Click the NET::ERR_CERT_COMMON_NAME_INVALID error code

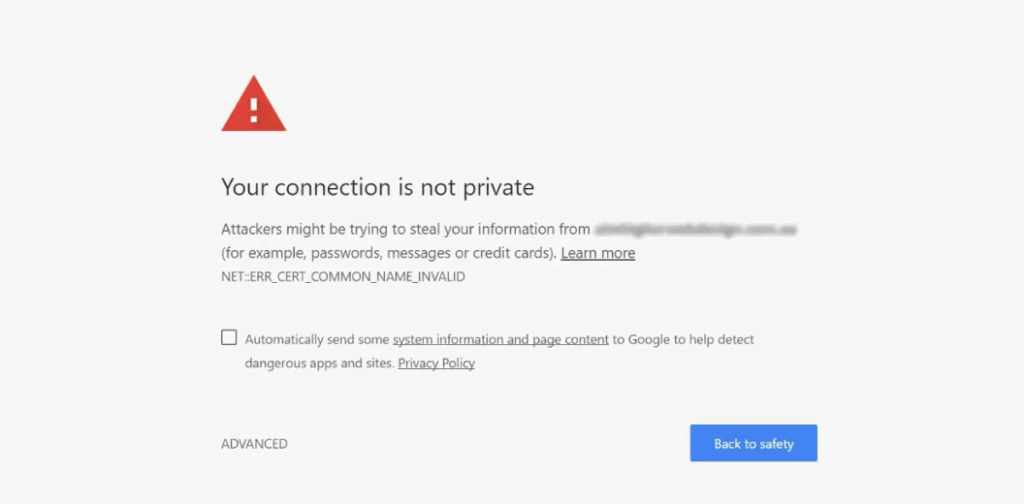[x=343, y=276]
